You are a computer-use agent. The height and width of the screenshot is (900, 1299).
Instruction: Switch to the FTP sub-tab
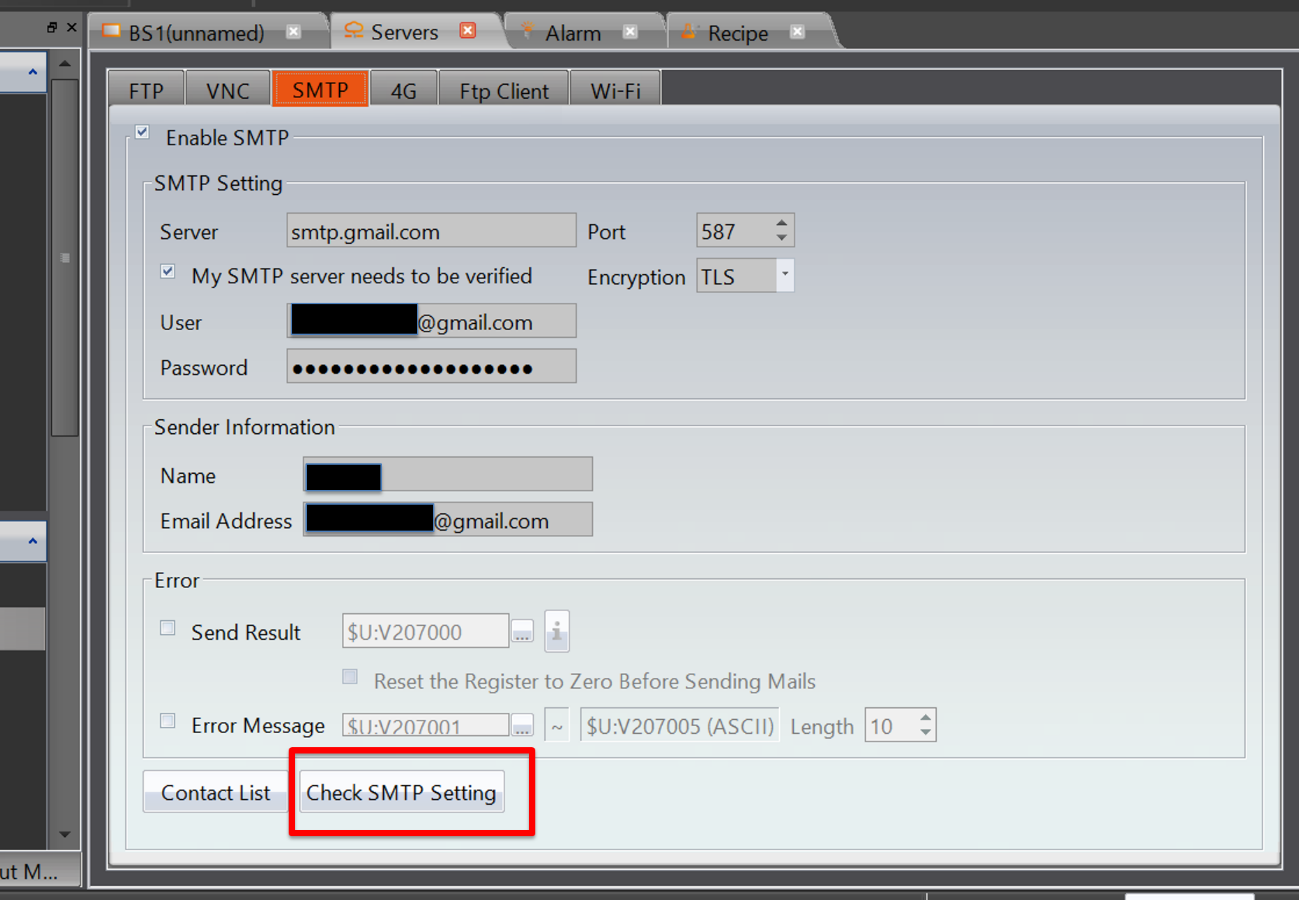coord(146,90)
